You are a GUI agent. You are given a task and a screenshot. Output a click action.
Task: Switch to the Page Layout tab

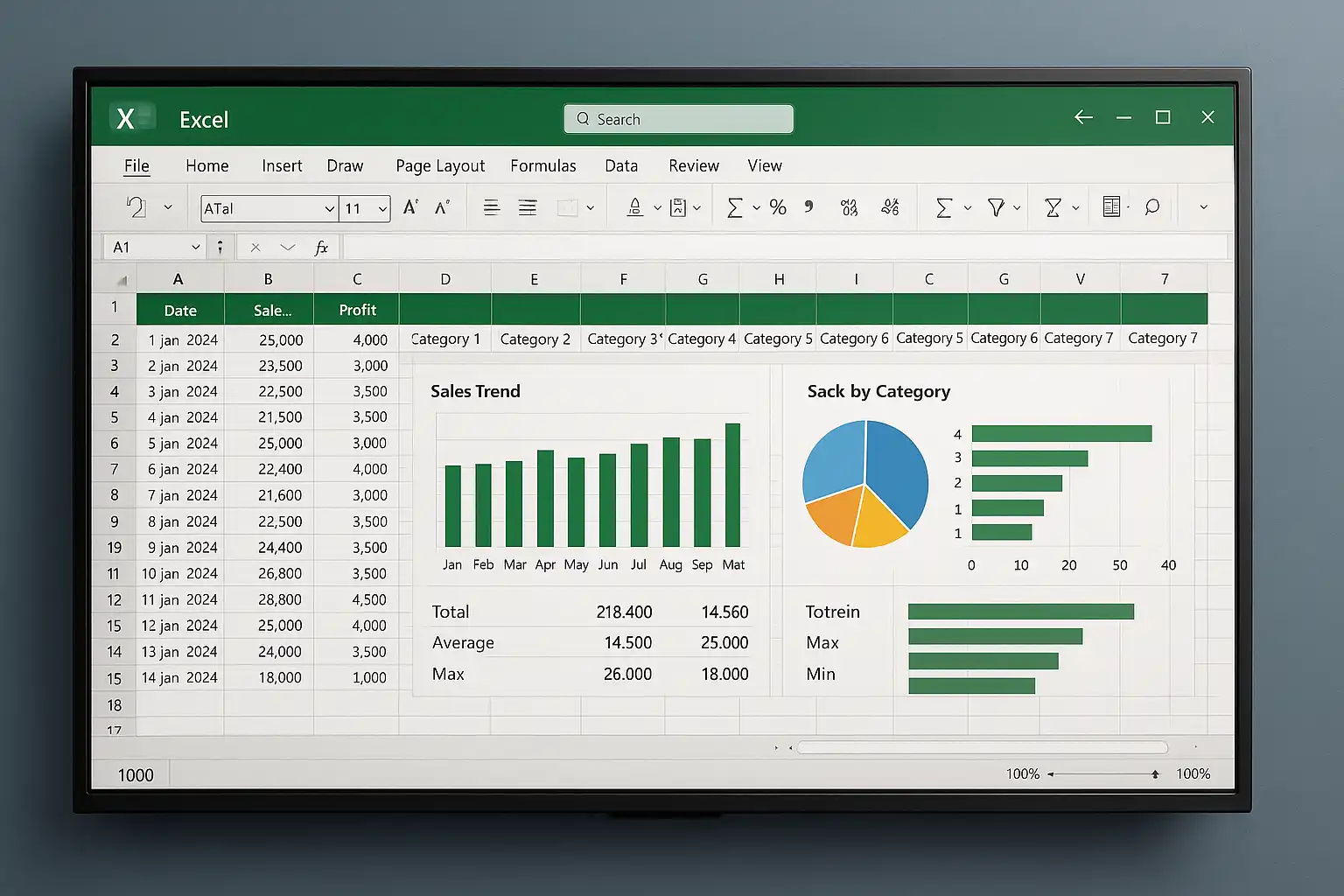439,165
